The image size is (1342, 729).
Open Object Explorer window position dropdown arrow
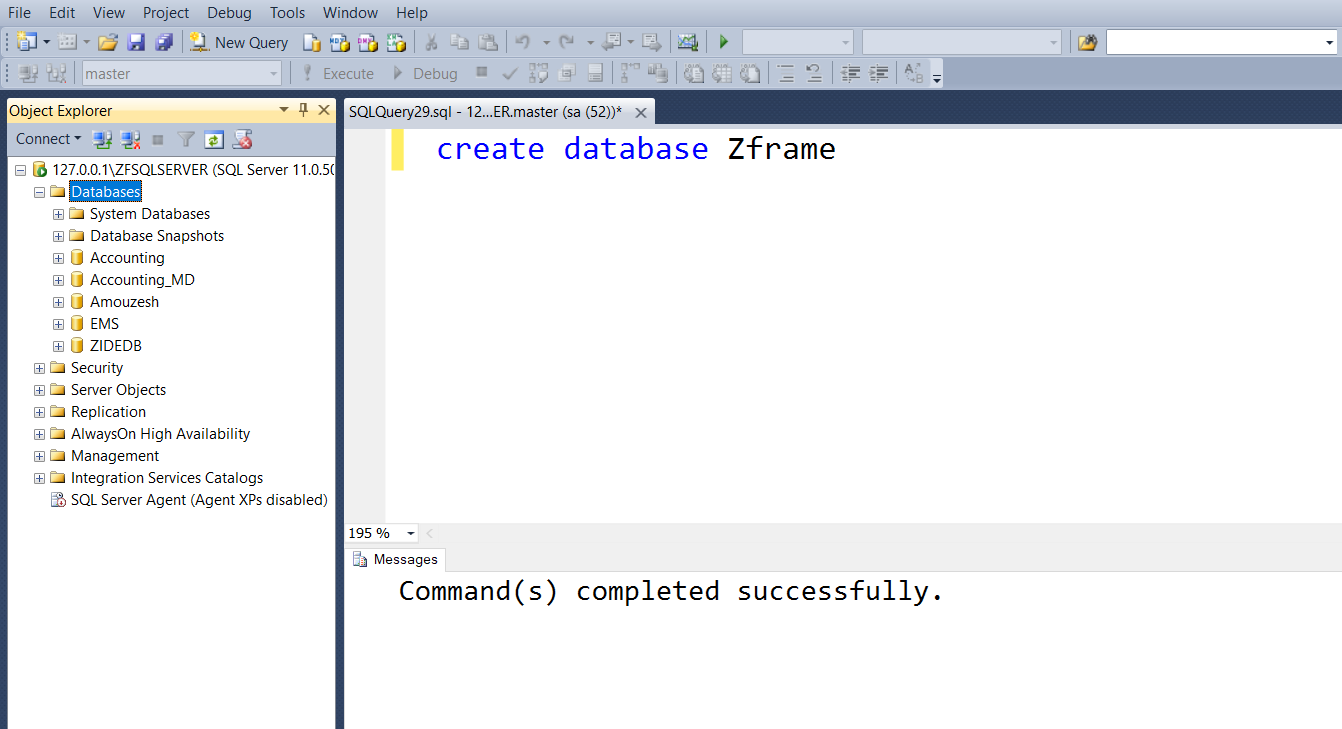click(x=285, y=110)
